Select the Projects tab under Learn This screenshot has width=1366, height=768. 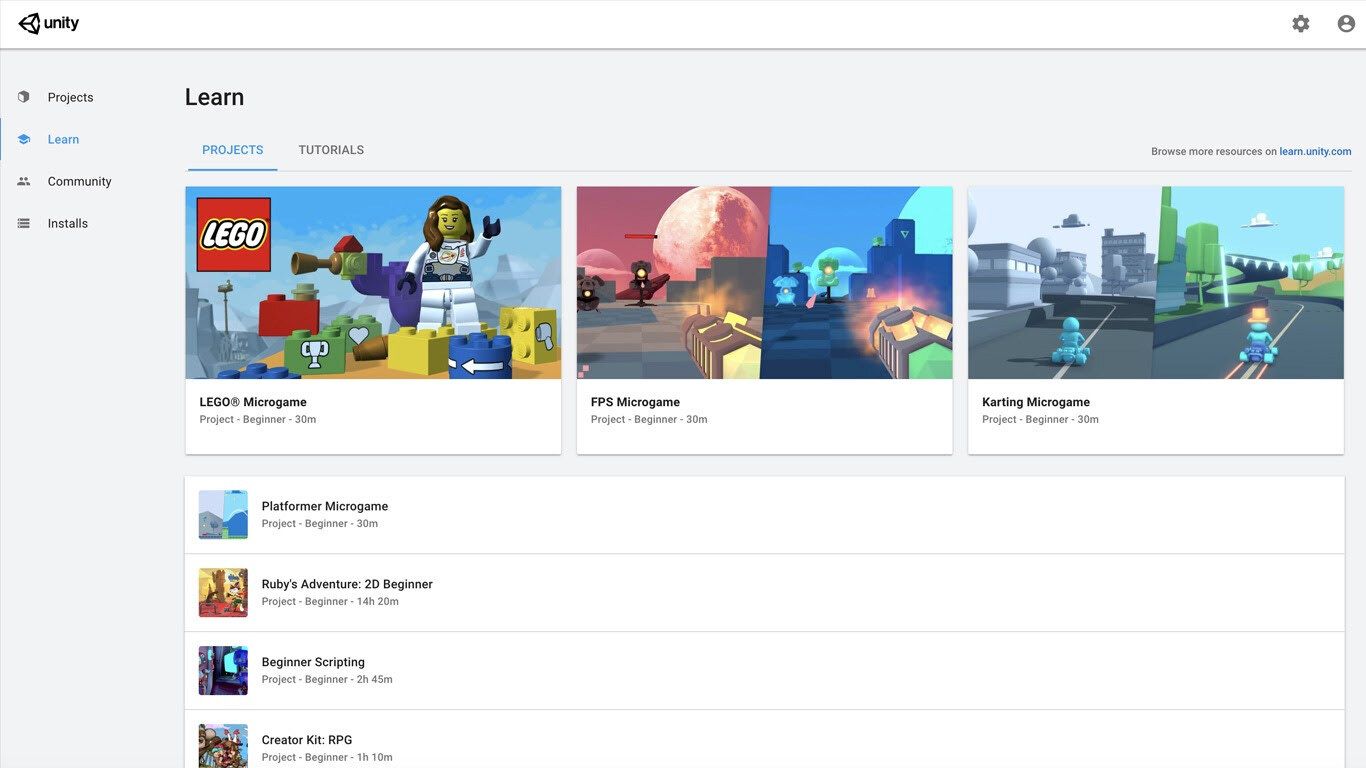[232, 150]
